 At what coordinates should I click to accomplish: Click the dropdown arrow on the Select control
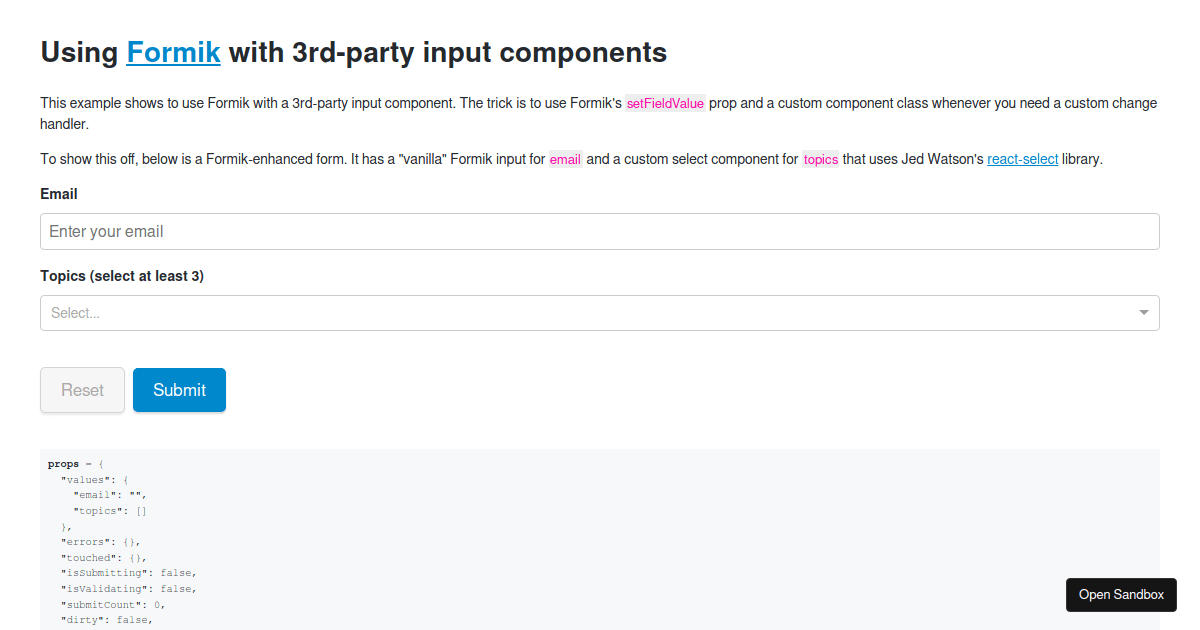point(1142,313)
